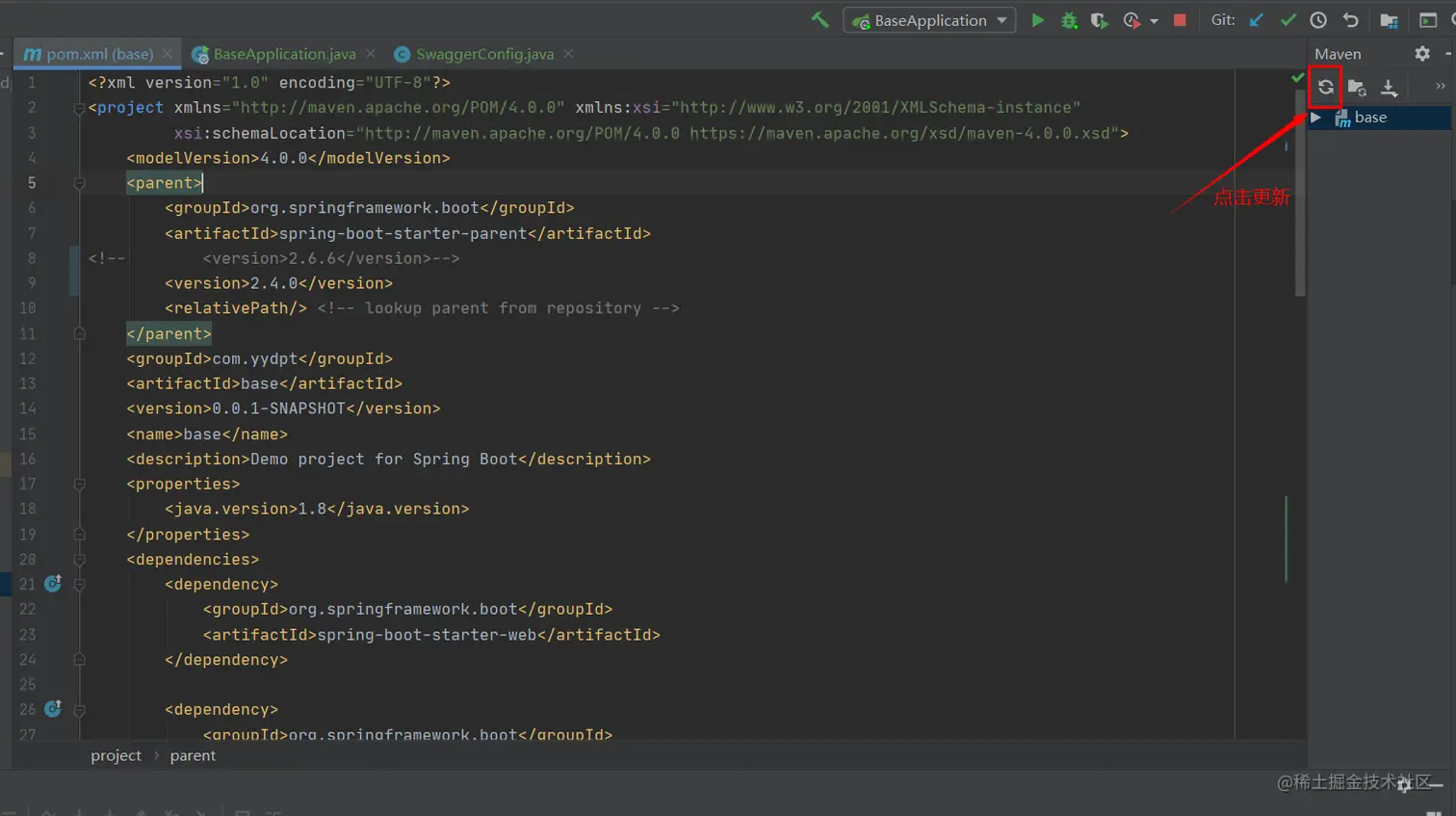Click the Build project hammer icon
1456x816 pixels.
click(x=819, y=19)
